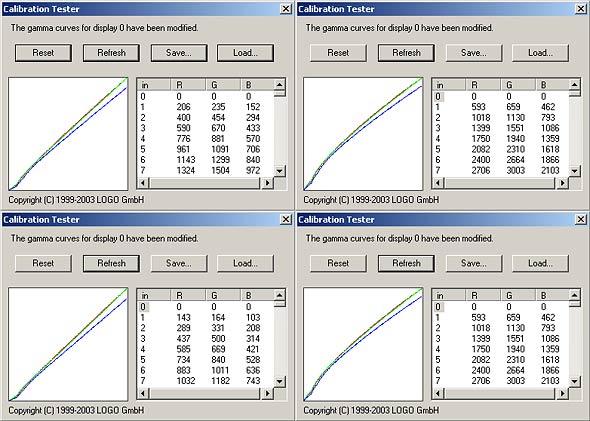590x421 pixels.
Task: Click Load... in the bottom-left Calibration Tester window
Action: [245, 263]
